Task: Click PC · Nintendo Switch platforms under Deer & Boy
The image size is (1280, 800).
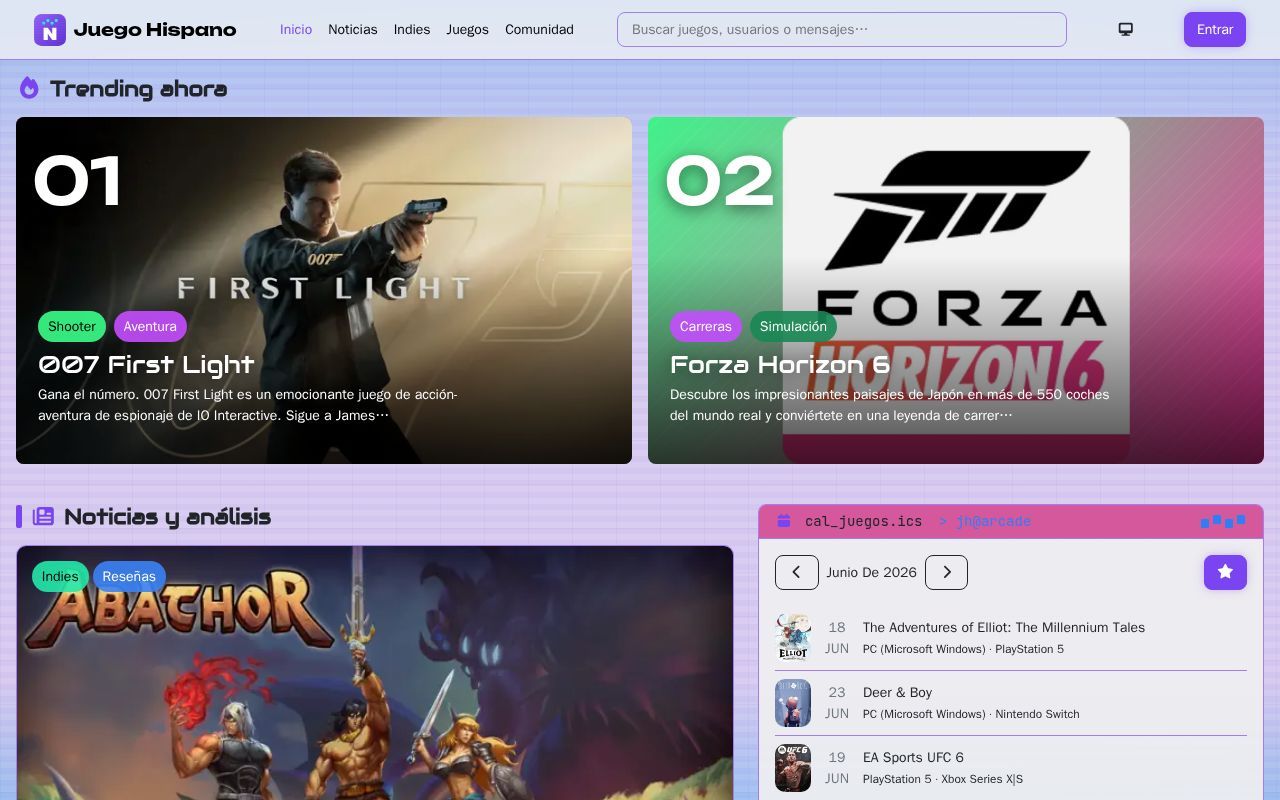Action: pos(971,714)
